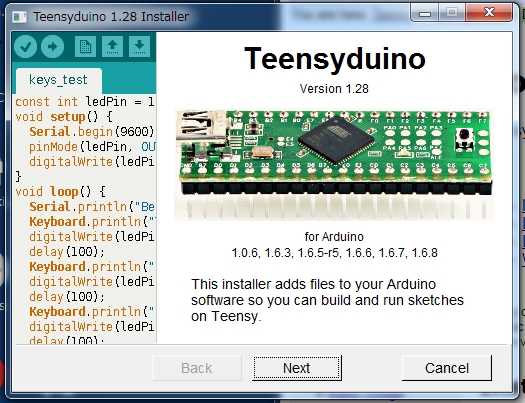
Task: Minimize the Teensyduino installer window
Action: (425, 13)
